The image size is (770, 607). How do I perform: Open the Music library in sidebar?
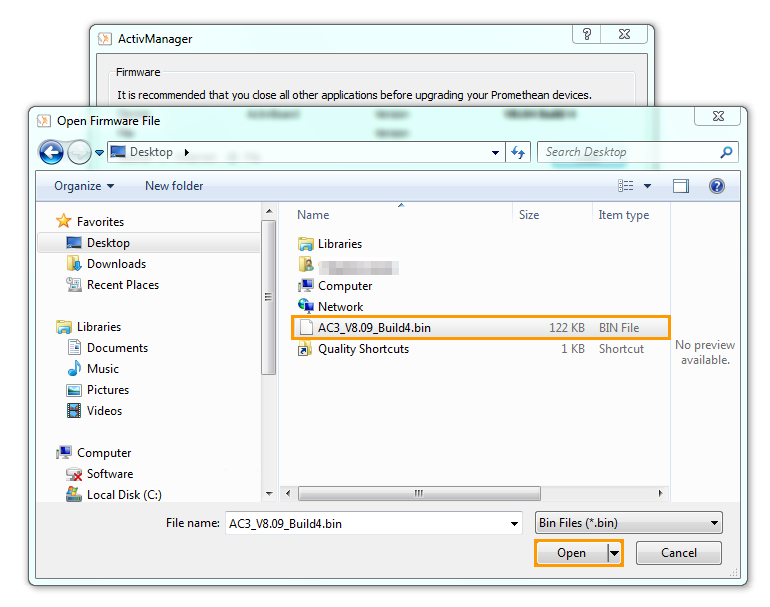pos(102,369)
